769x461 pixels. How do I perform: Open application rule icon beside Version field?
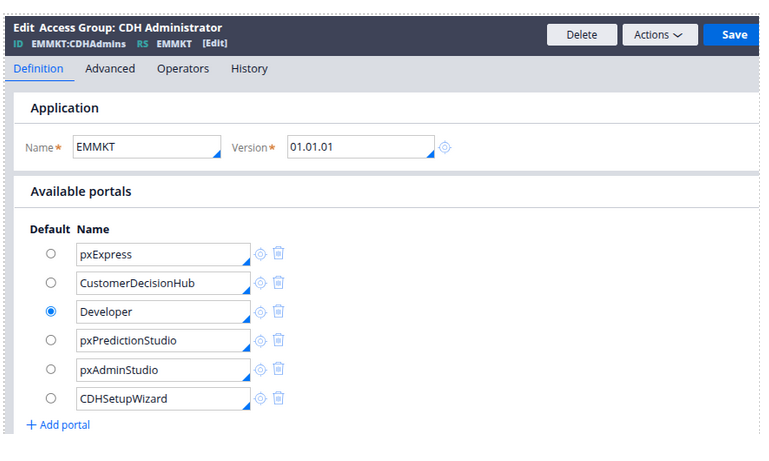[x=445, y=147]
